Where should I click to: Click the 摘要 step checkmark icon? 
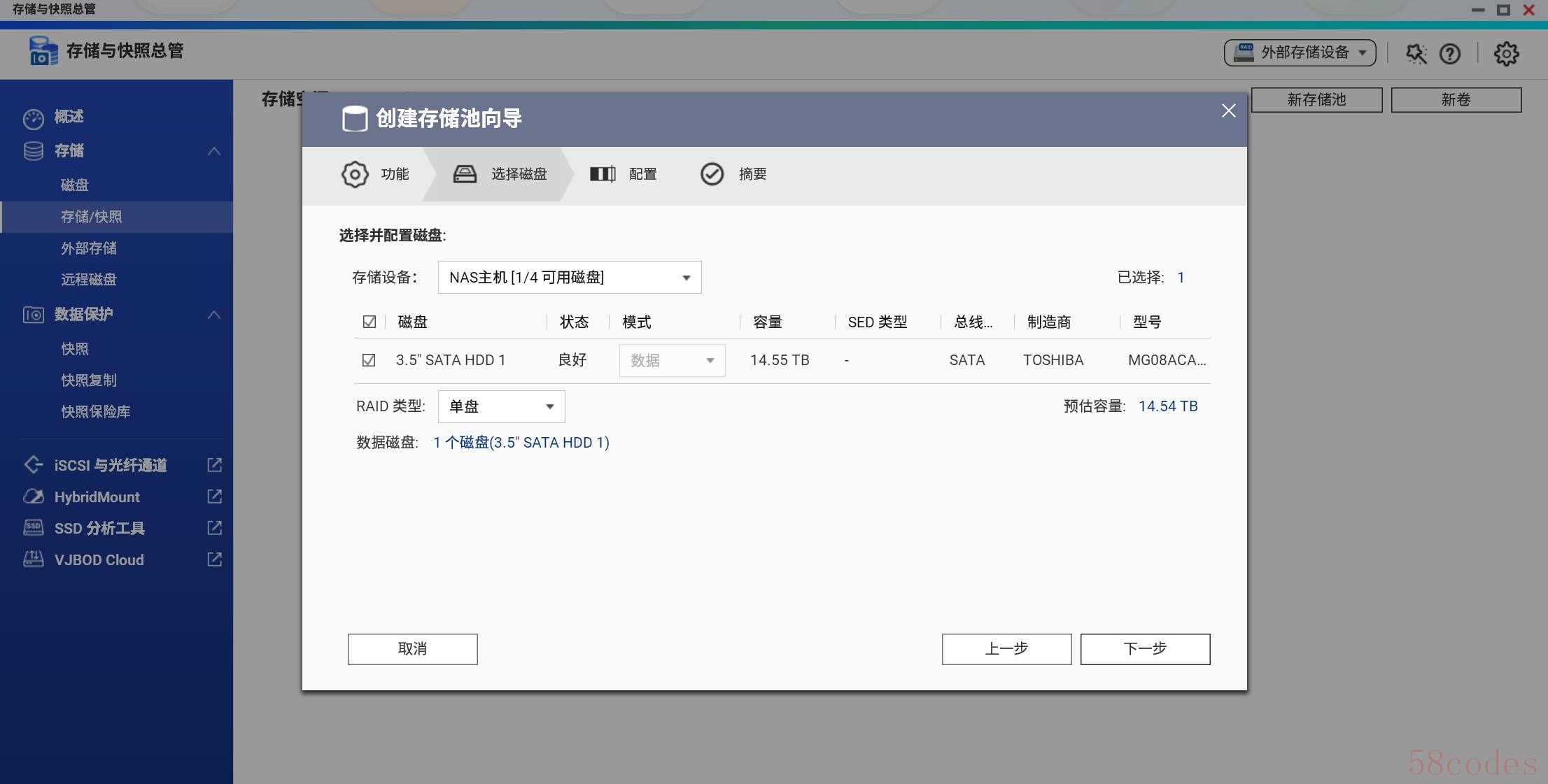click(712, 174)
